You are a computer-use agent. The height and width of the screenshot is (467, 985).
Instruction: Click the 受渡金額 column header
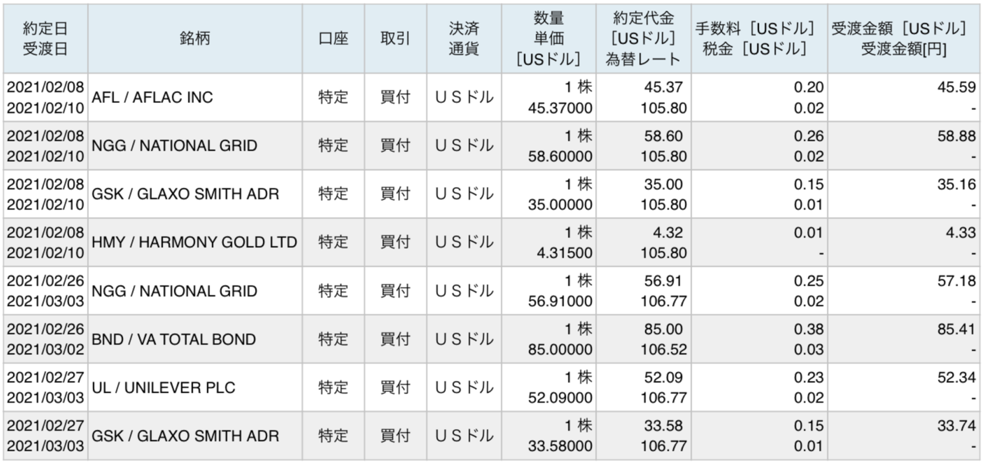click(905, 39)
